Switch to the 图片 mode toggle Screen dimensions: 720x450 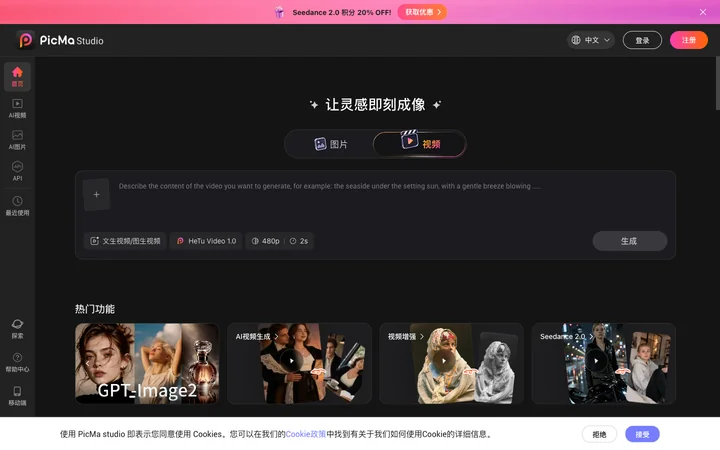[x=331, y=144]
